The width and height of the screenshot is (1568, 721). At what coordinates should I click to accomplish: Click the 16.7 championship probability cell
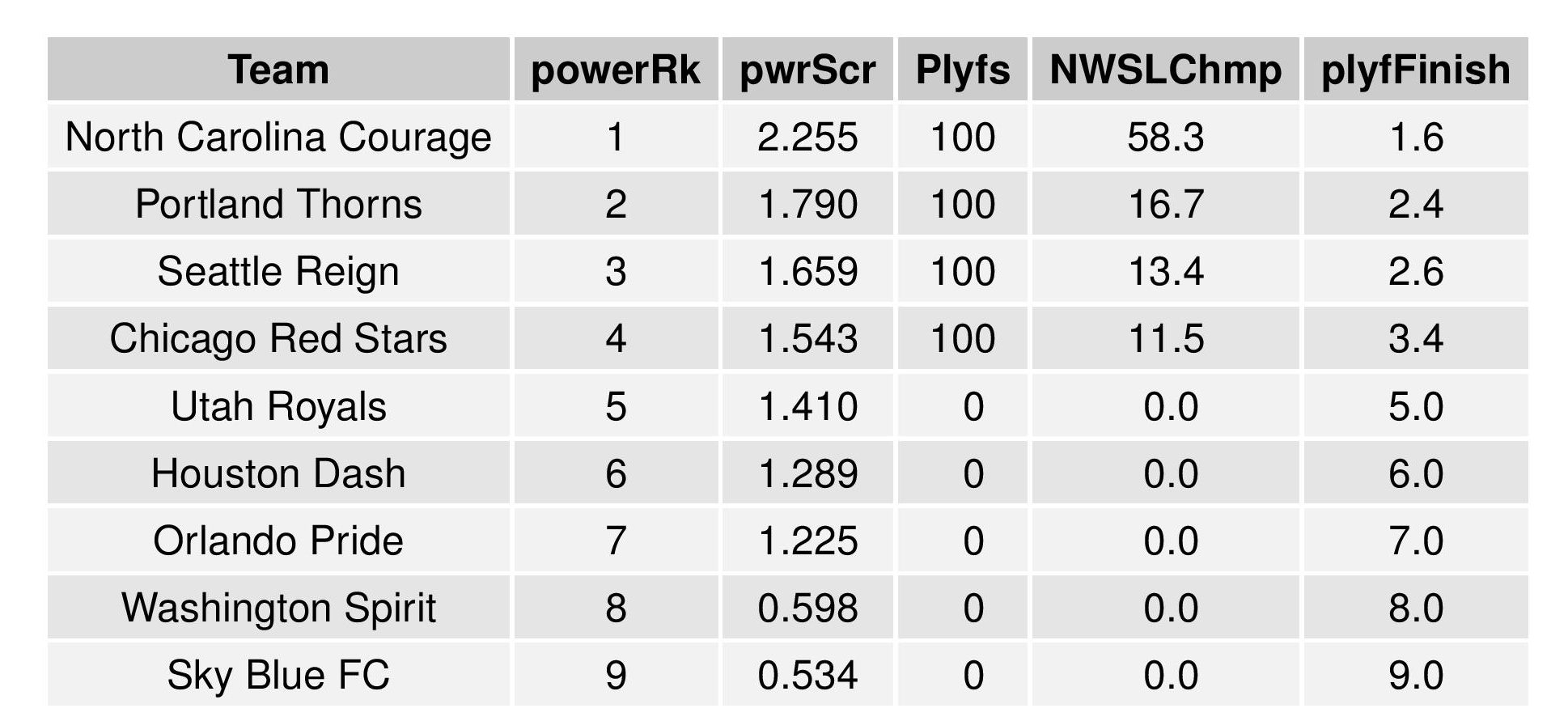pos(1165,204)
